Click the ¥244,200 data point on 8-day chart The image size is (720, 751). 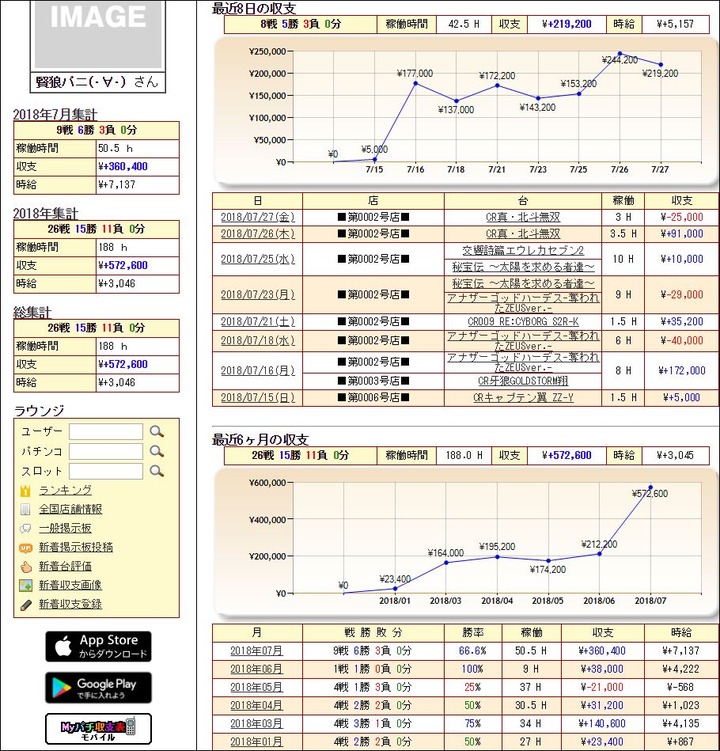coord(620,54)
